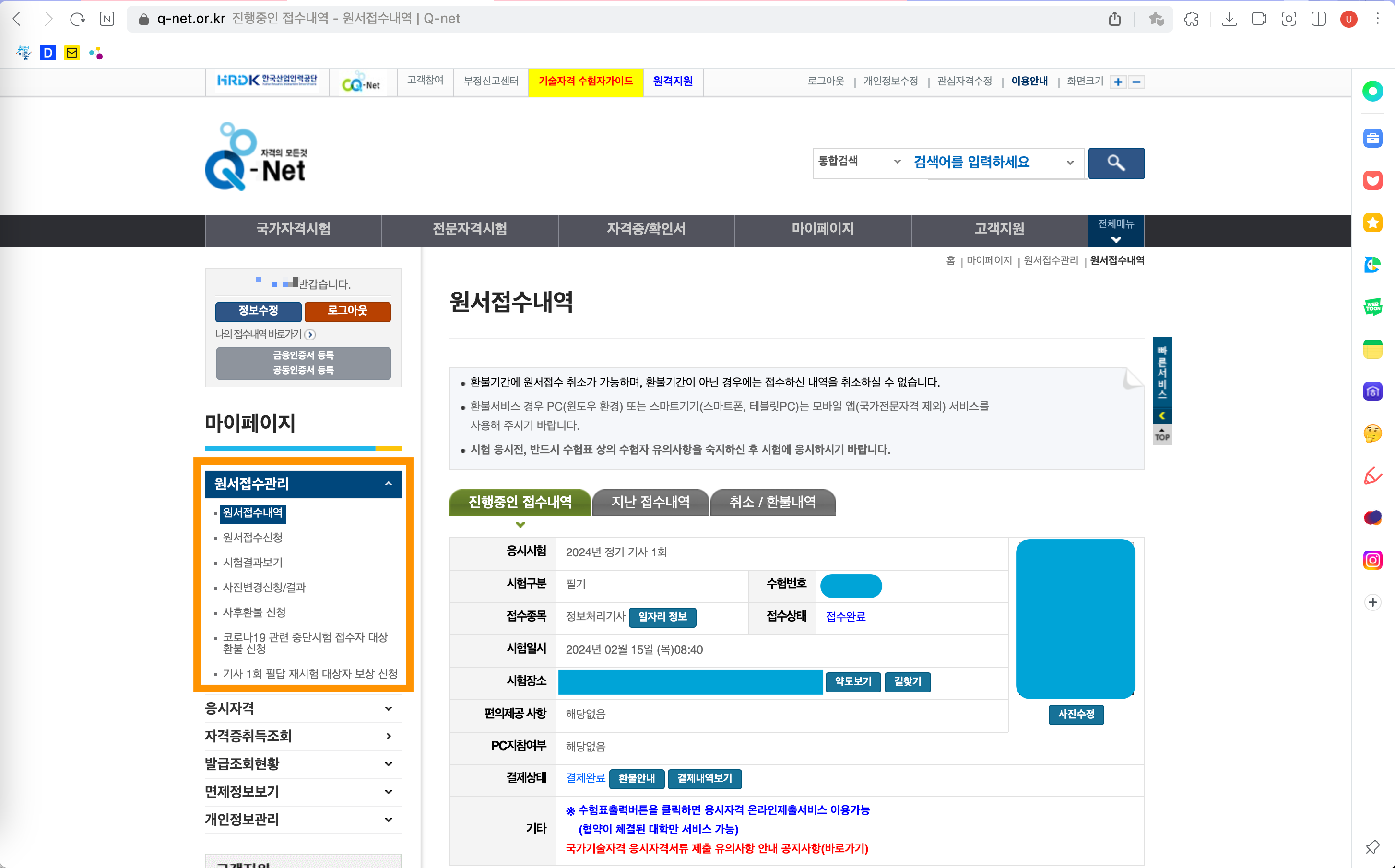Open 마이페이지 main navigation menu
The image size is (1395, 868).
(822, 229)
